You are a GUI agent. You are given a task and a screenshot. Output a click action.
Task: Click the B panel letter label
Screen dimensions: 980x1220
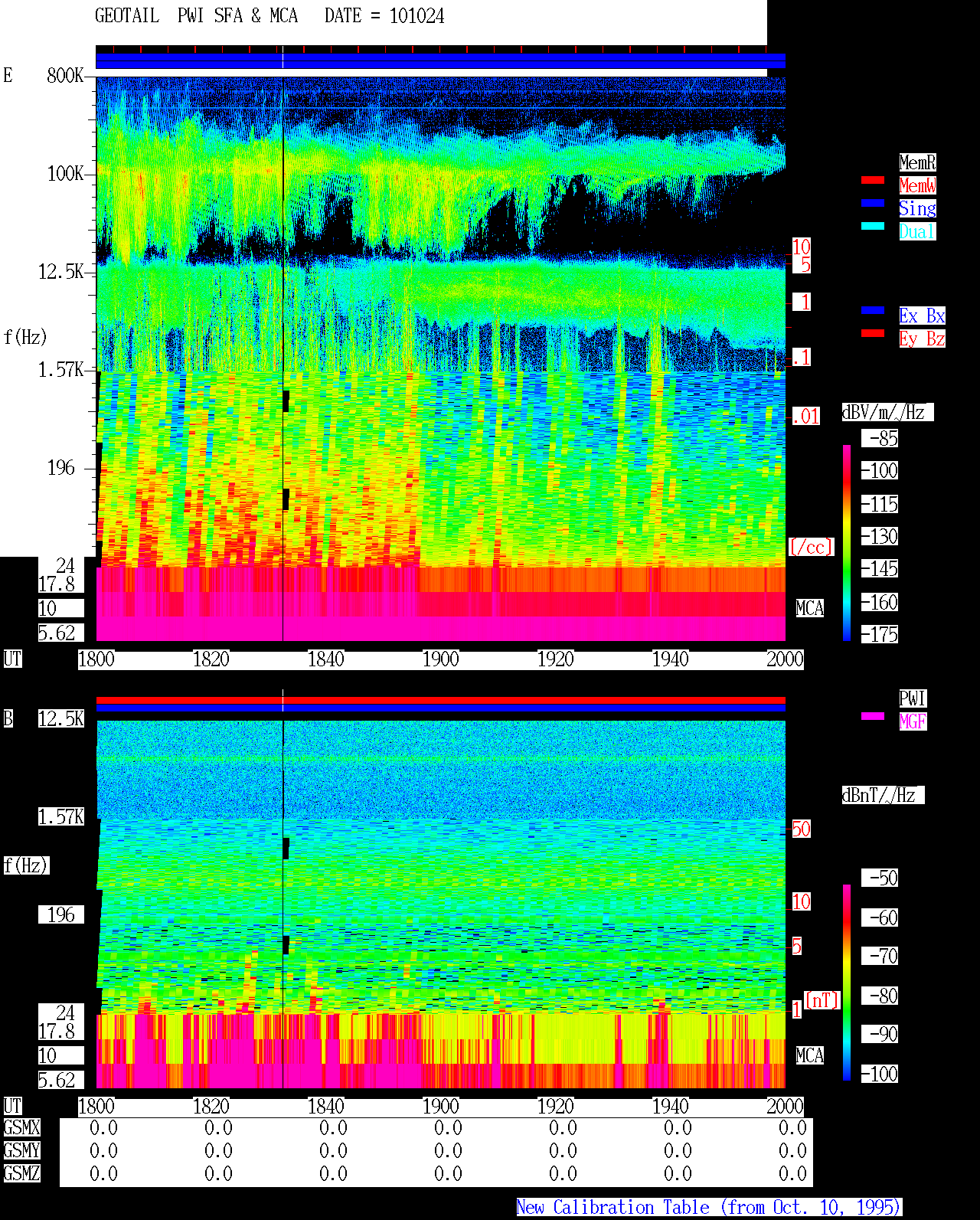[8, 718]
